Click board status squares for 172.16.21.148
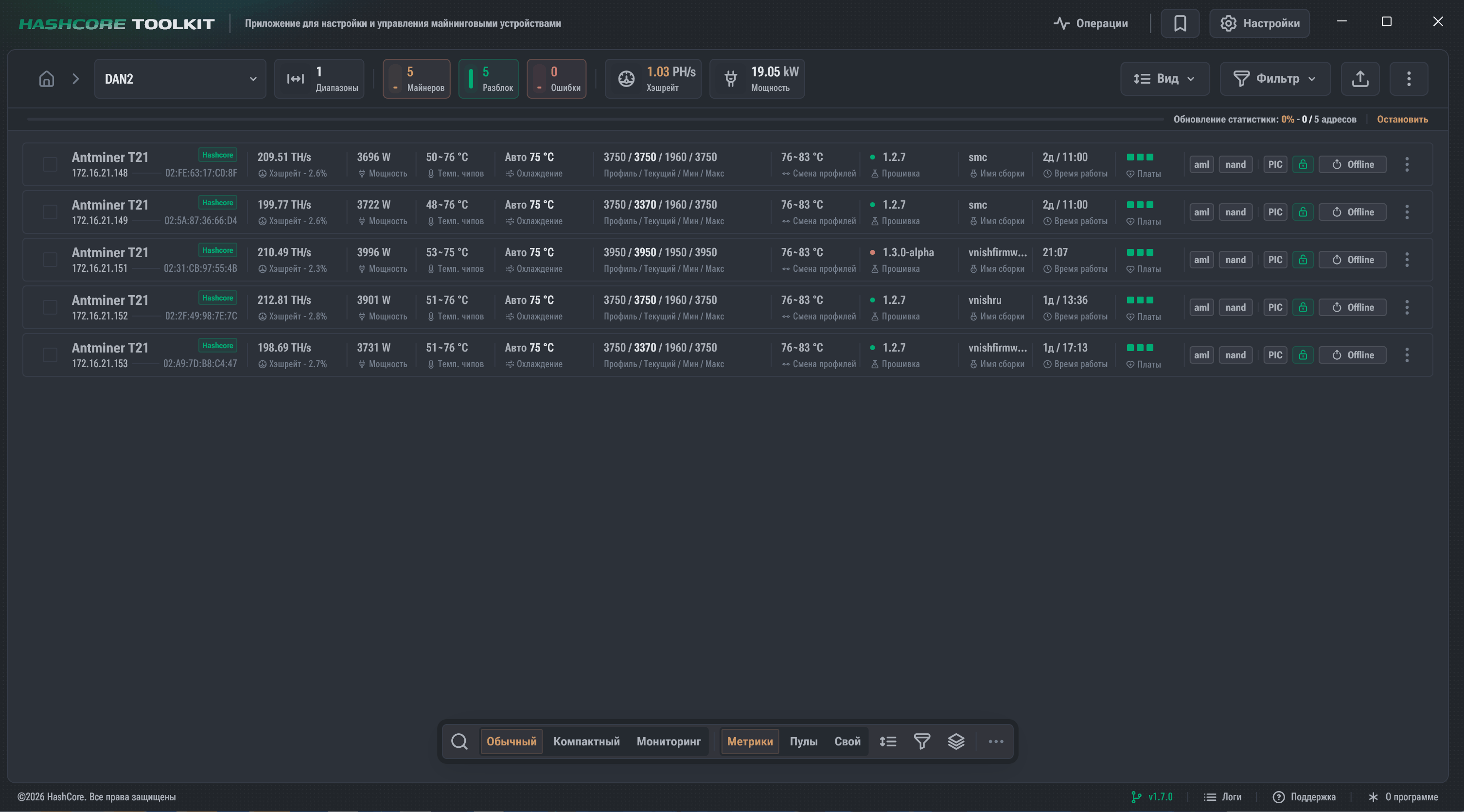The height and width of the screenshot is (812, 1464). pyautogui.click(x=1140, y=157)
